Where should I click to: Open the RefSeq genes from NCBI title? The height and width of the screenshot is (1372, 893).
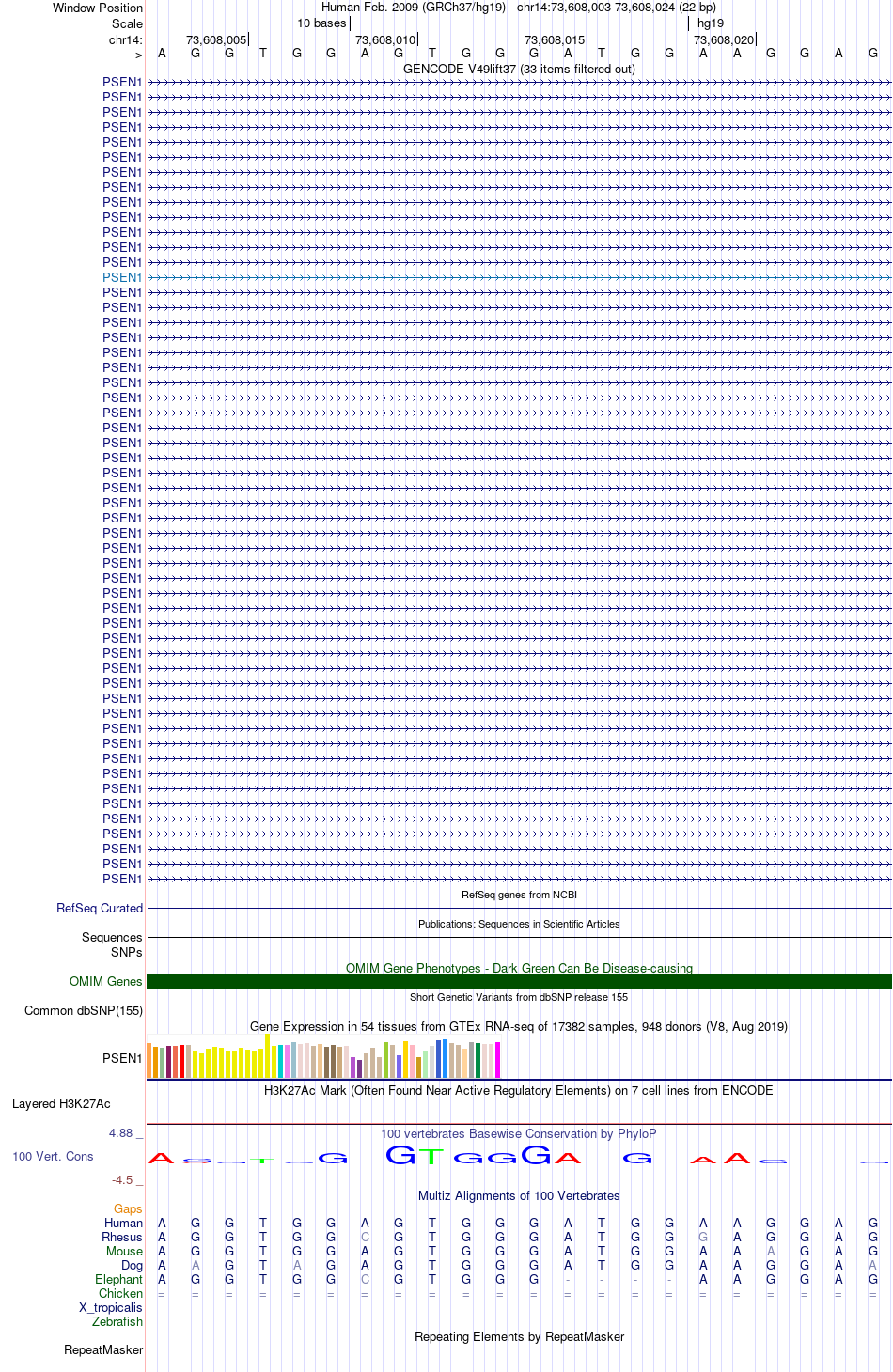tap(519, 895)
